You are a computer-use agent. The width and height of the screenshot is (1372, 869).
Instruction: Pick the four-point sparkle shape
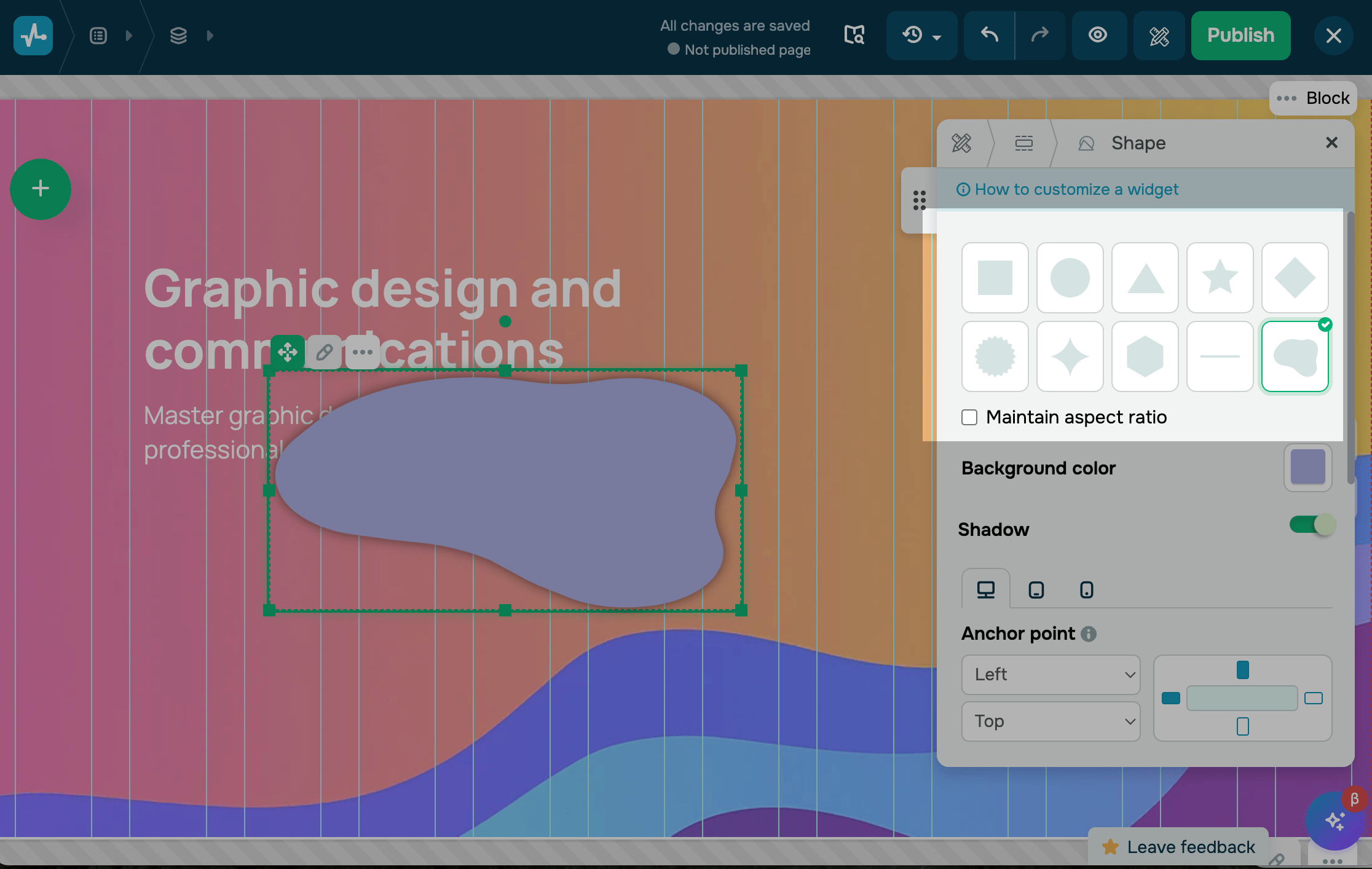[x=1070, y=356]
